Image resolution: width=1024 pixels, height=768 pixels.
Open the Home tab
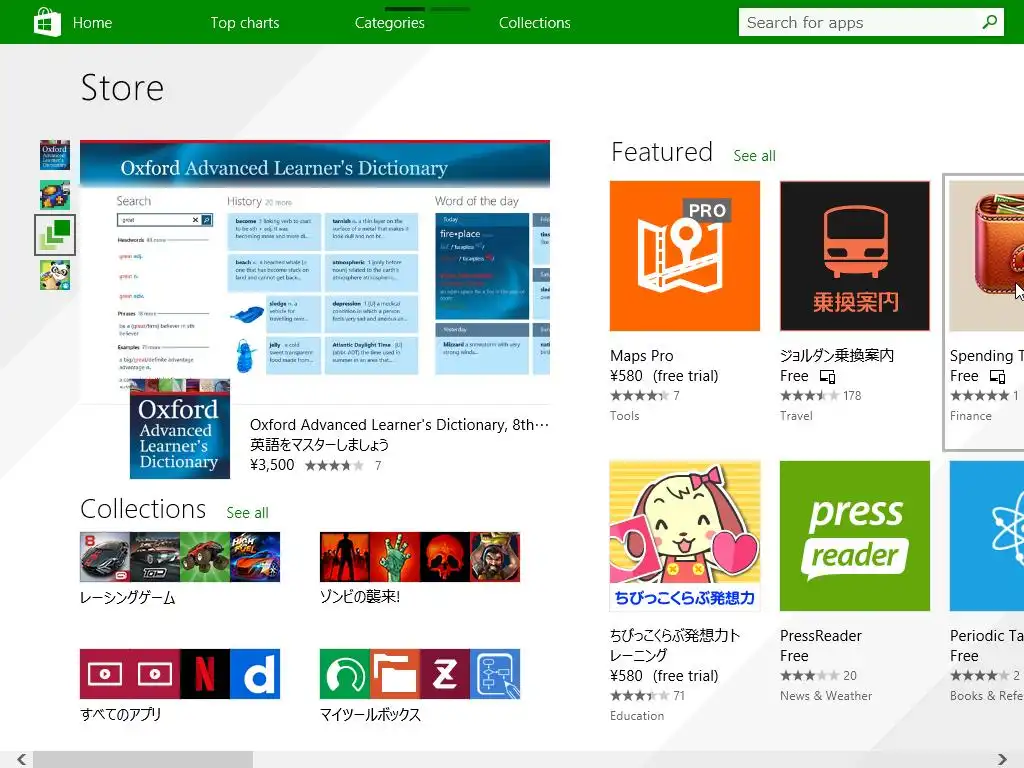coord(92,23)
